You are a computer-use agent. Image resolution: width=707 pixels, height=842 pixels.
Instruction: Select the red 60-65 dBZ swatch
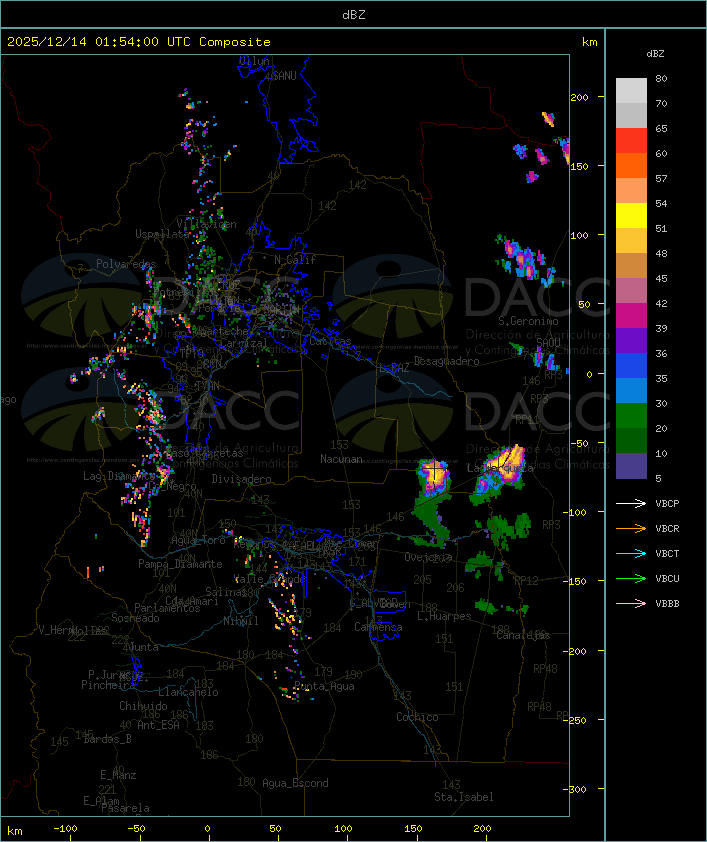pos(631,141)
